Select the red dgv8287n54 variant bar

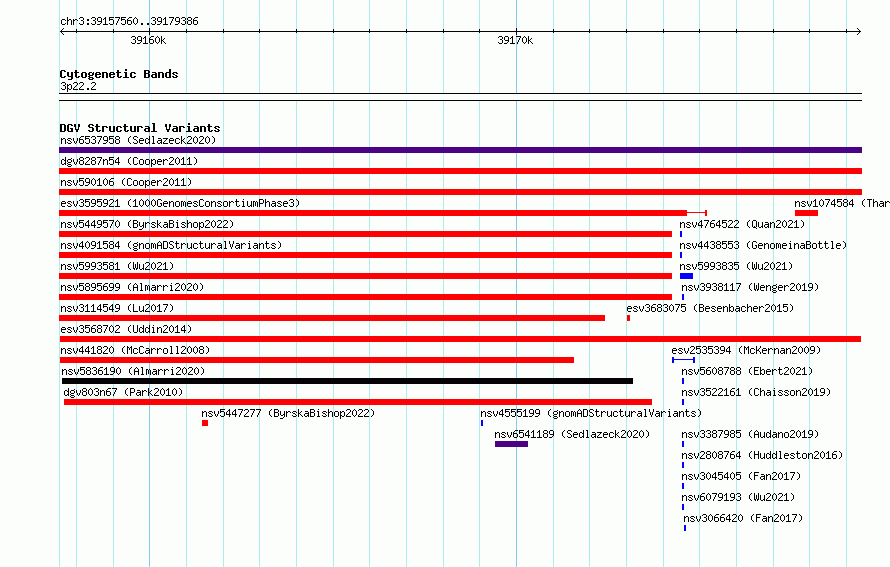(x=460, y=171)
